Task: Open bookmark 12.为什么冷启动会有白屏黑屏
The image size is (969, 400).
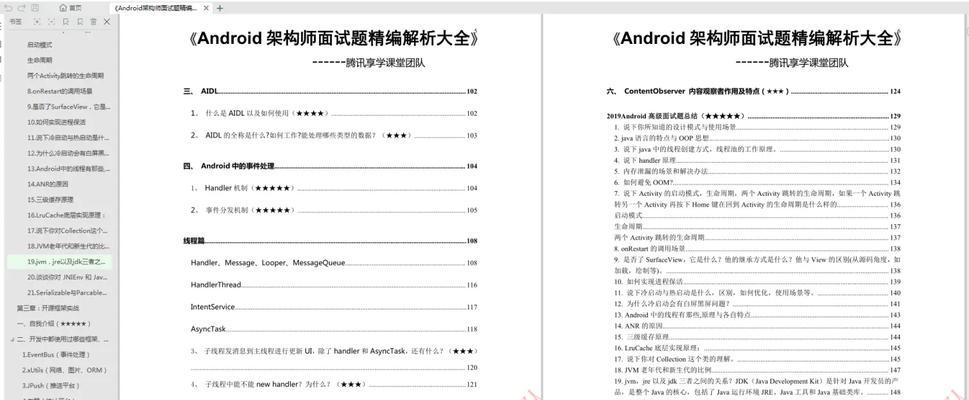Action: click(x=69, y=153)
